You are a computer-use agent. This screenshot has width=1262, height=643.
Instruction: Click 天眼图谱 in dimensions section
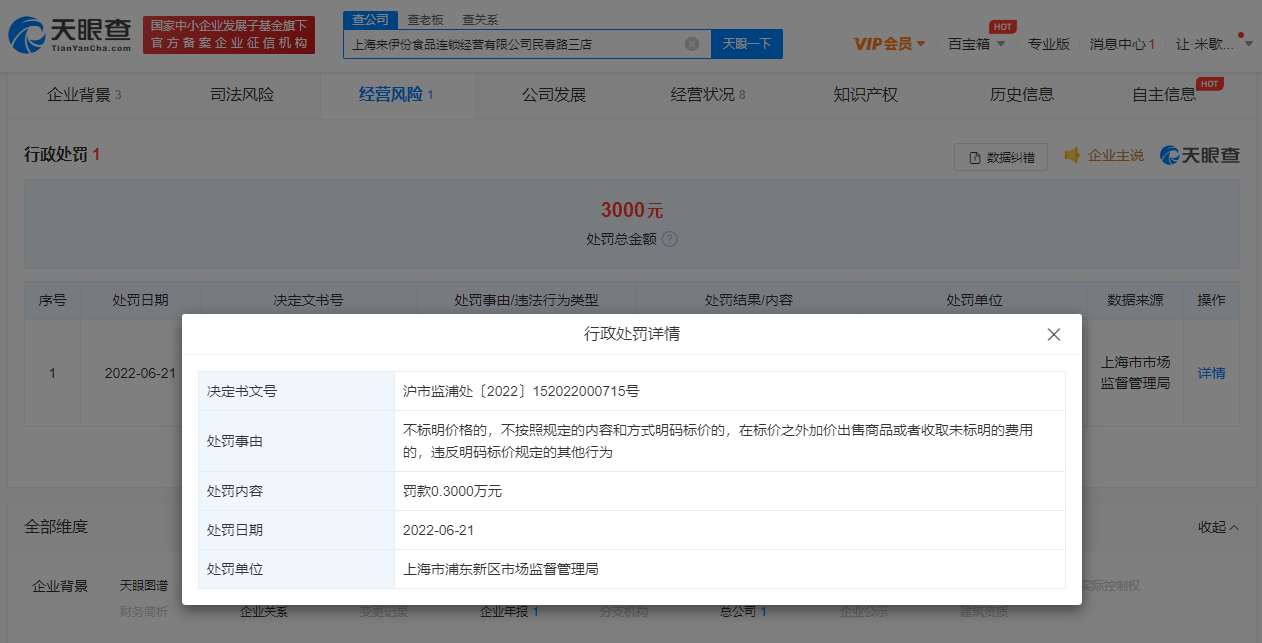click(x=144, y=585)
